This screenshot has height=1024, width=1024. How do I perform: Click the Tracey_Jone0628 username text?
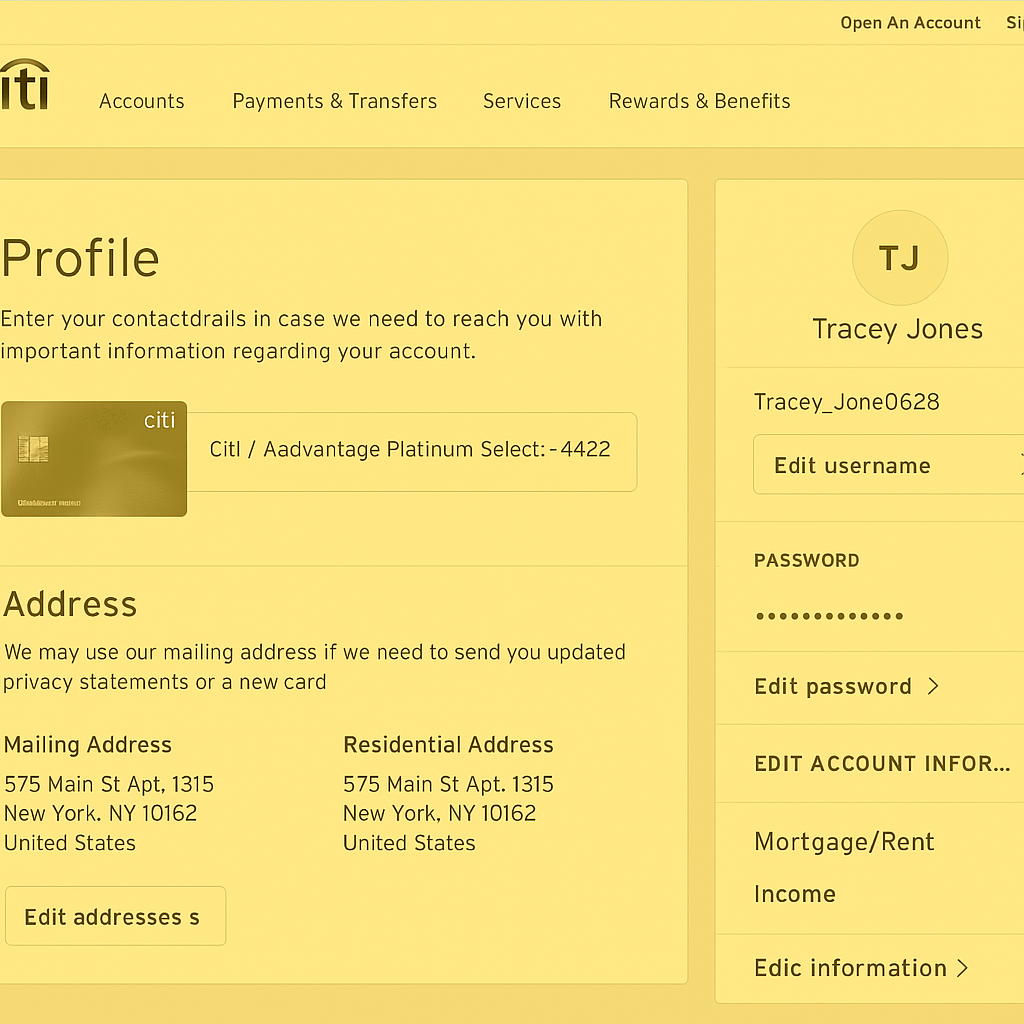click(x=846, y=402)
